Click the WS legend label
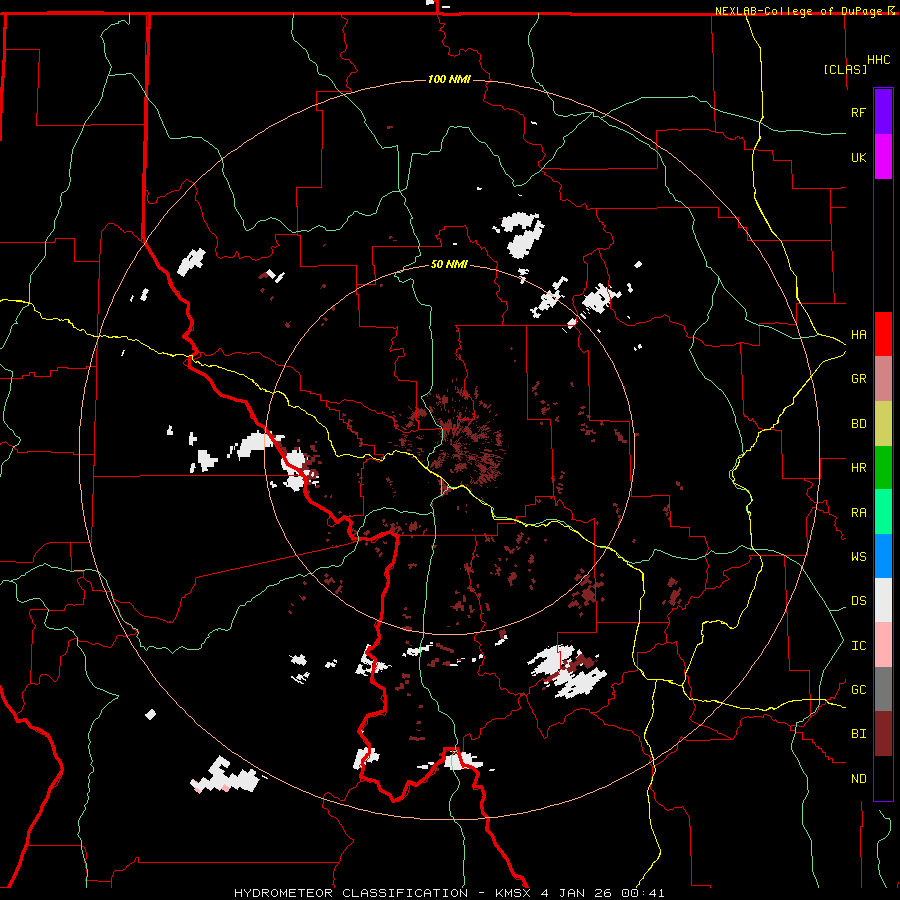This screenshot has height=900, width=900. click(x=858, y=556)
